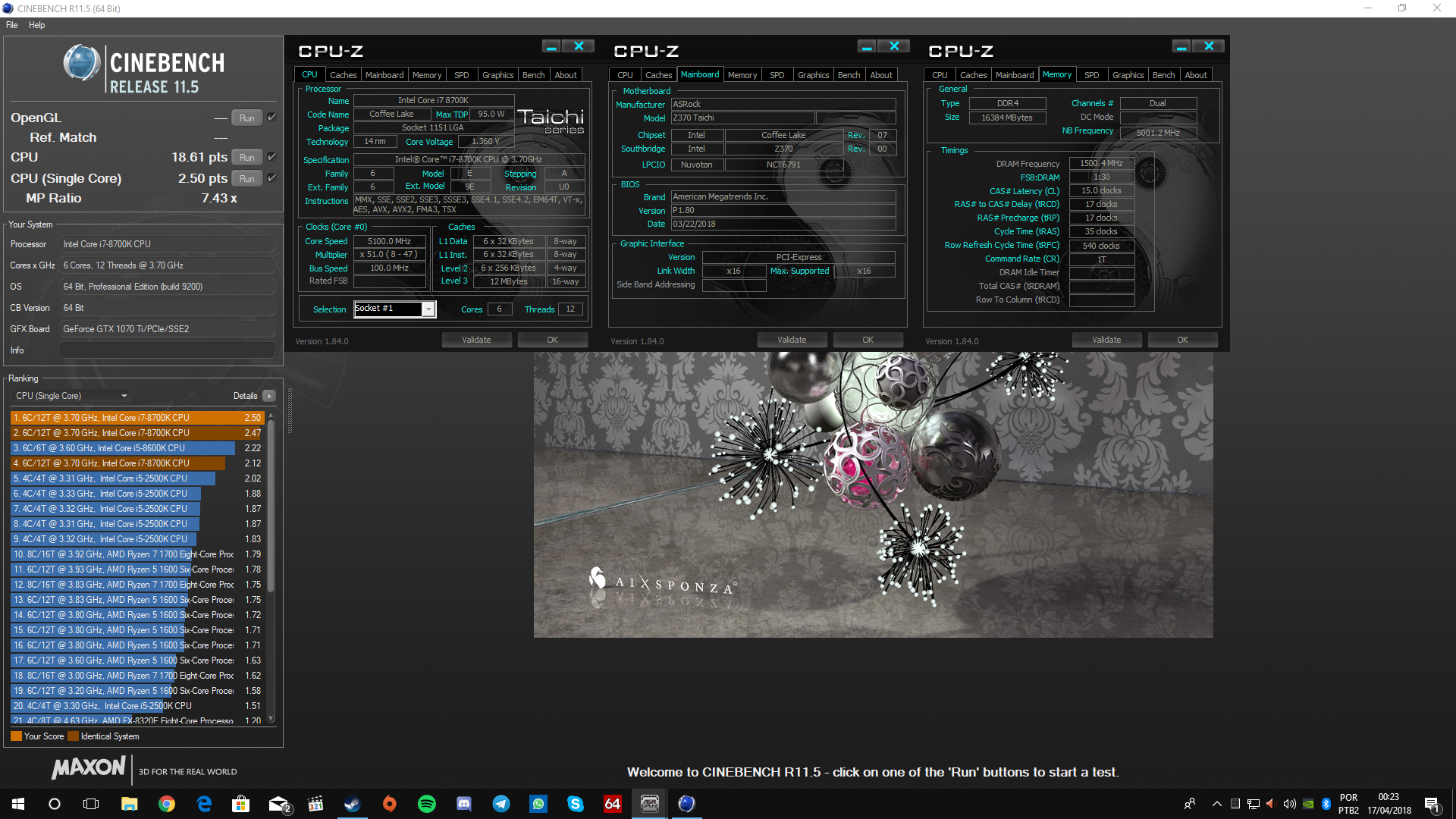Open the Windows Start menu
Screen dimensions: 1456x819
[x=18, y=804]
